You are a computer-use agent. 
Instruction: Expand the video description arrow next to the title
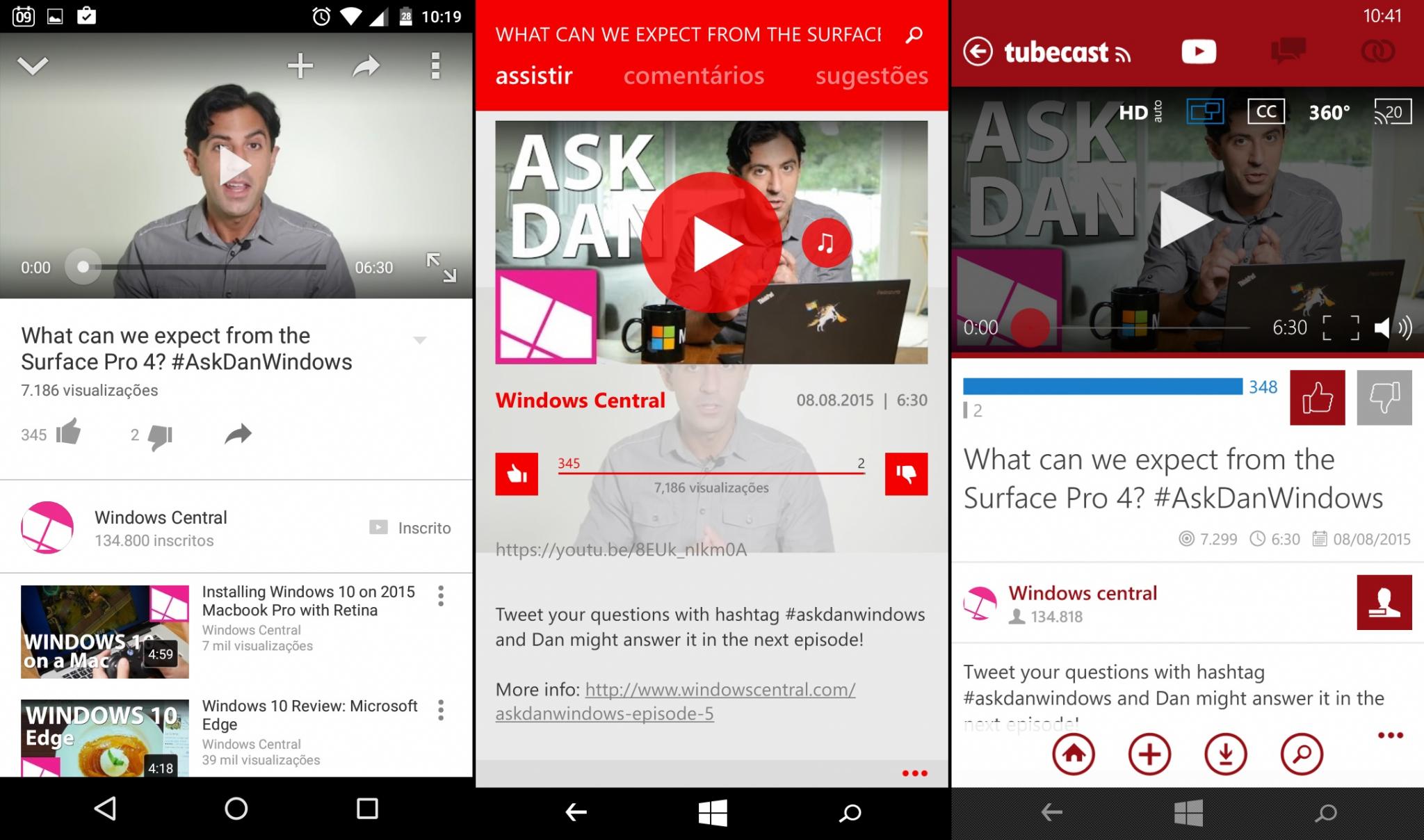419,340
